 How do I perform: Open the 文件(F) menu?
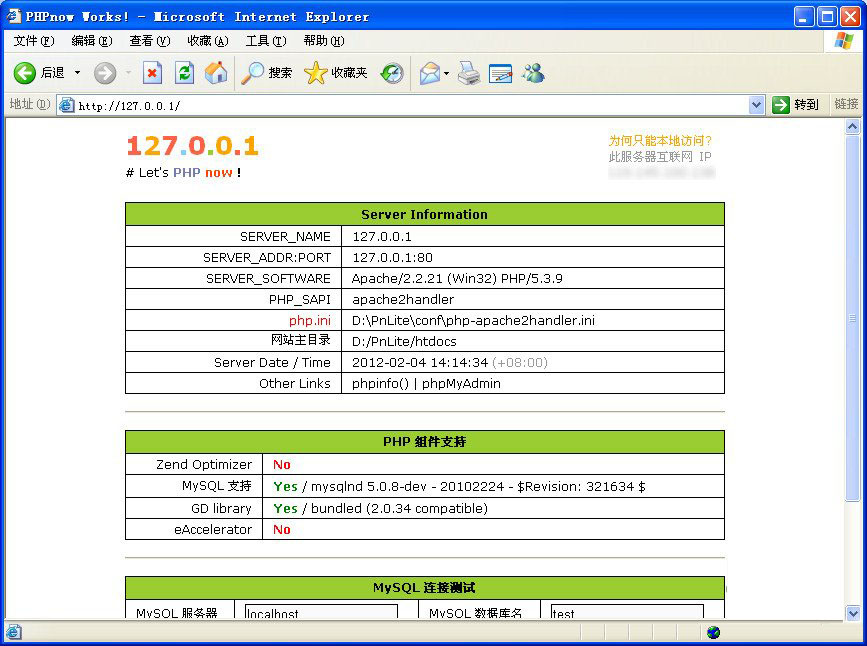click(x=33, y=41)
